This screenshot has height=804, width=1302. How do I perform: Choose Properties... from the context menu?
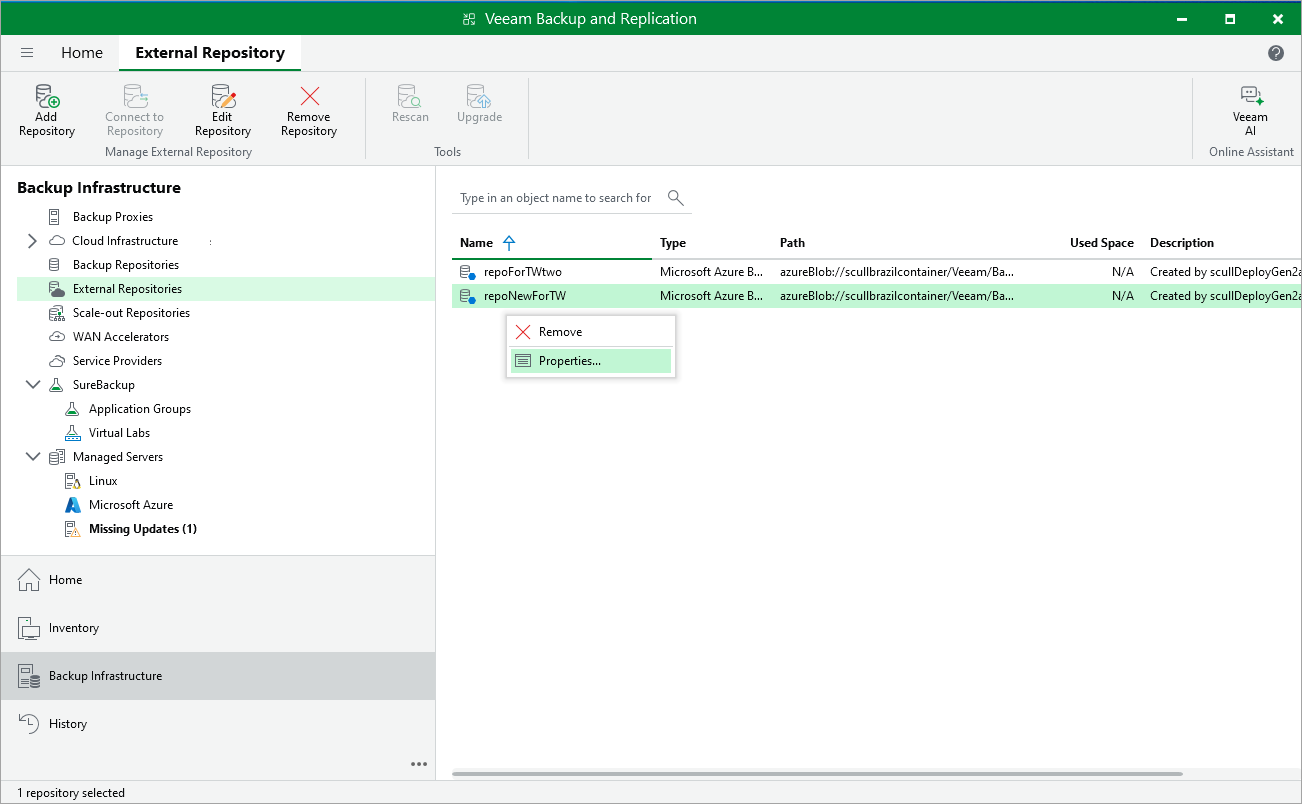coord(591,361)
